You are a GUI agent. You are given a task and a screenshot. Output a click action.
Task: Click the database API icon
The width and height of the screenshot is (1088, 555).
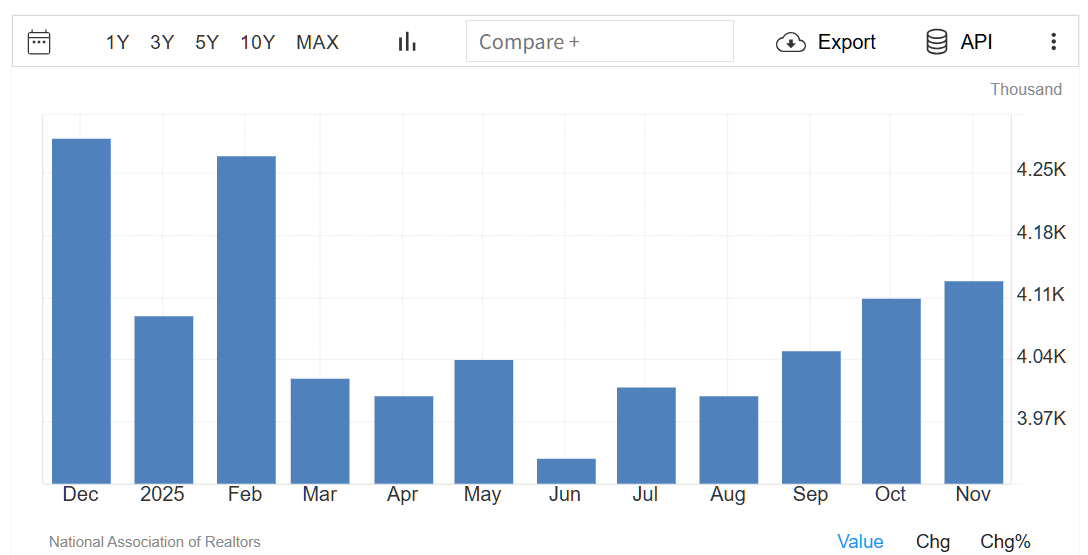click(937, 42)
